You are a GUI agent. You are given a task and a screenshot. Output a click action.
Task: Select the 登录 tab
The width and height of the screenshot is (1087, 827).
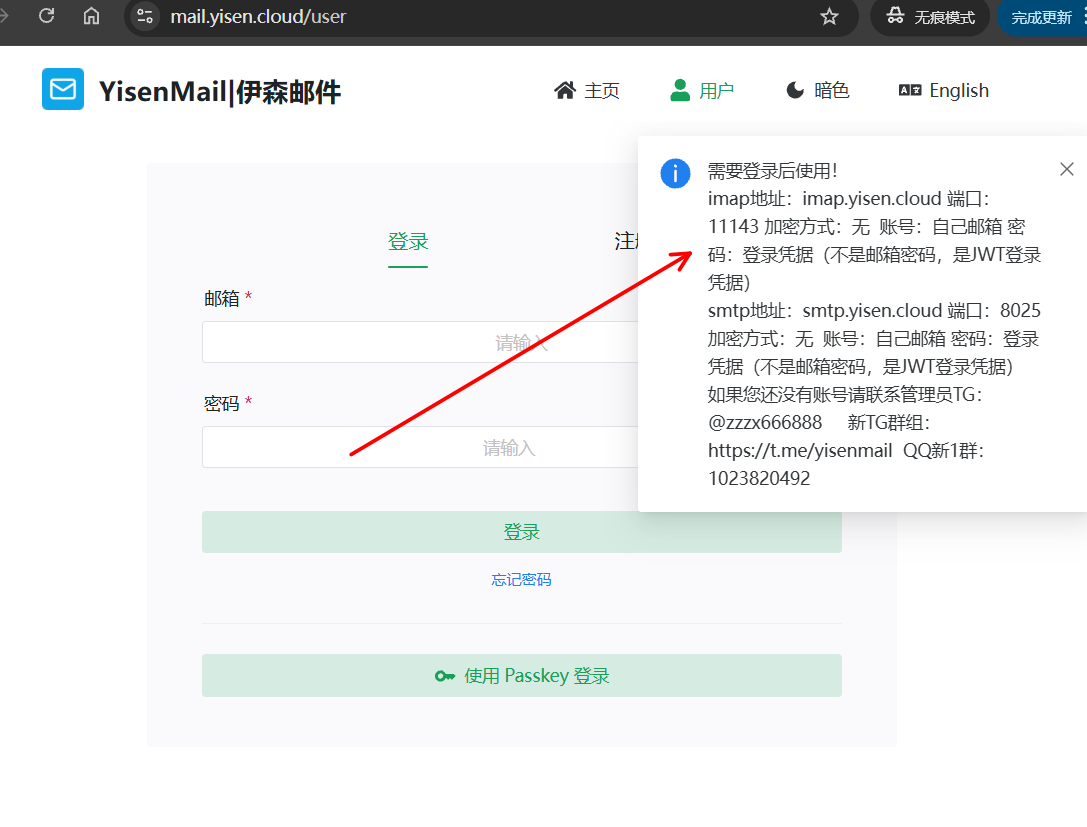pyautogui.click(x=408, y=240)
